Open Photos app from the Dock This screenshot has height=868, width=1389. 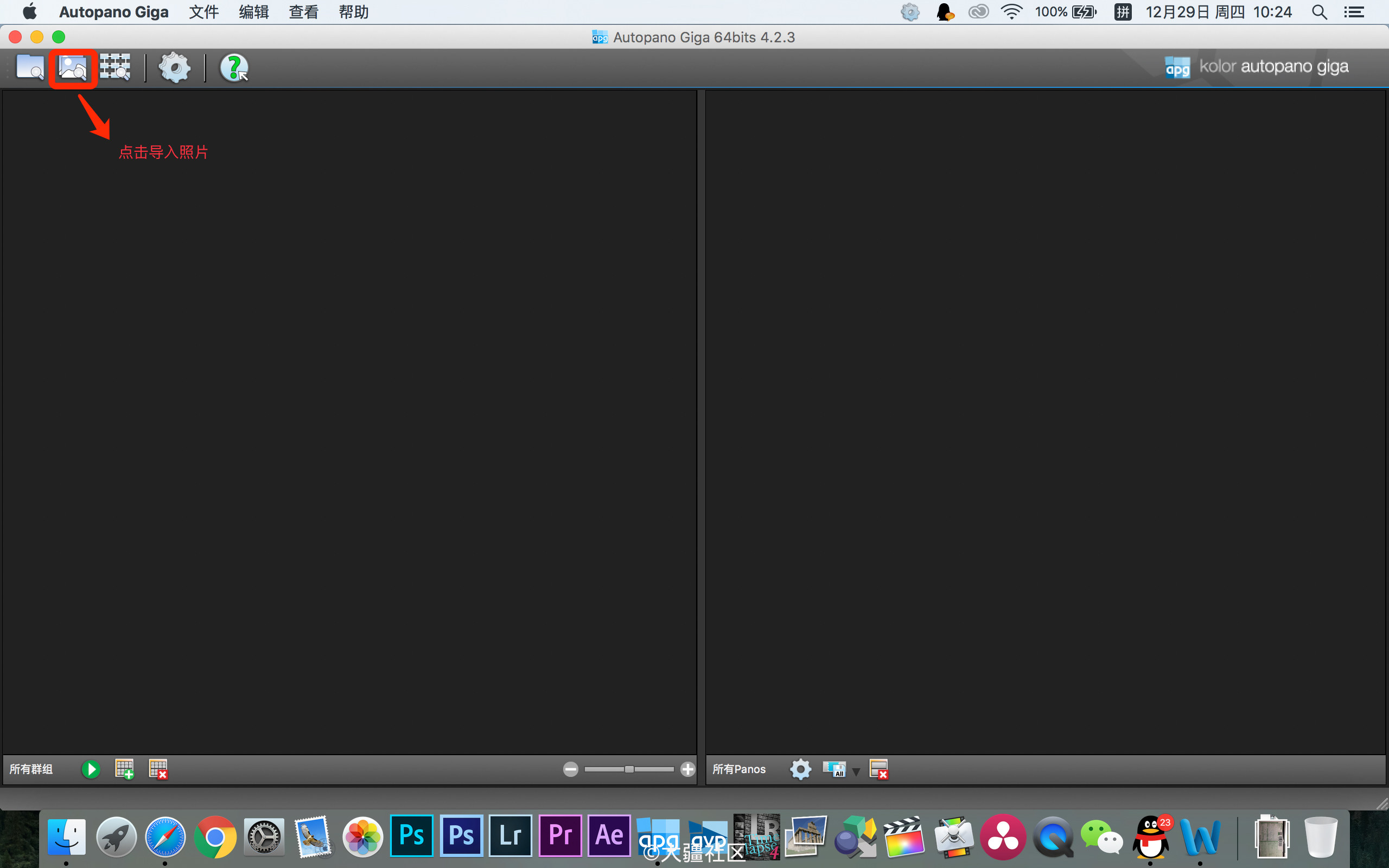[x=363, y=837]
